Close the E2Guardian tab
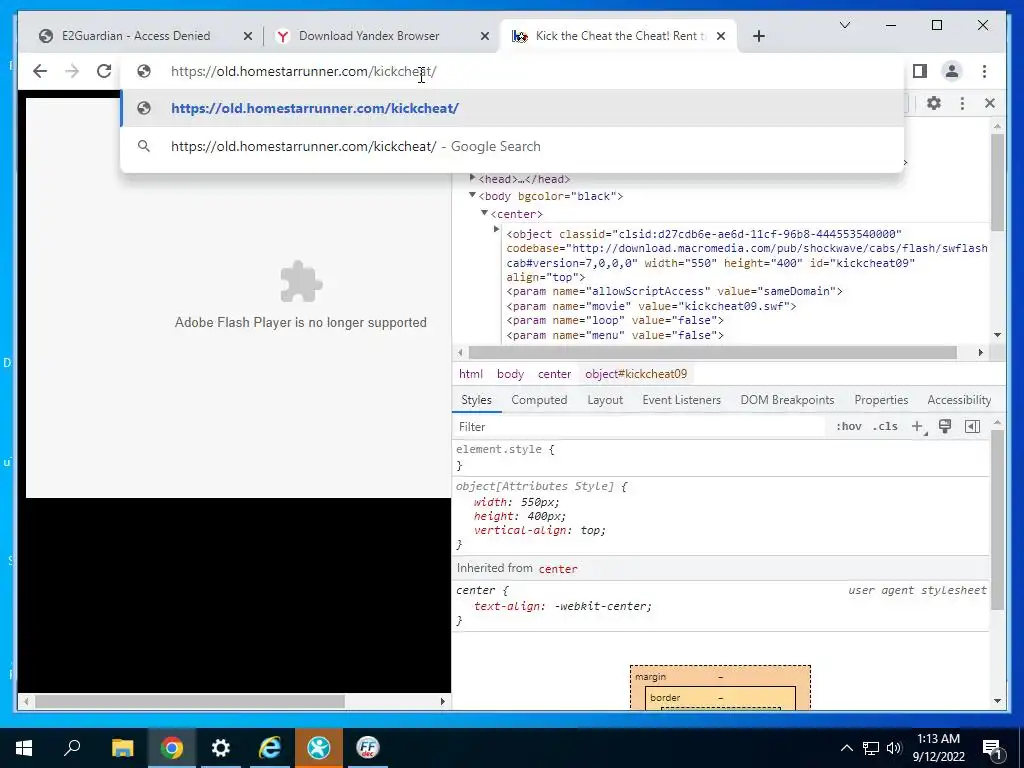Image resolution: width=1024 pixels, height=768 pixels. pyautogui.click(x=248, y=36)
